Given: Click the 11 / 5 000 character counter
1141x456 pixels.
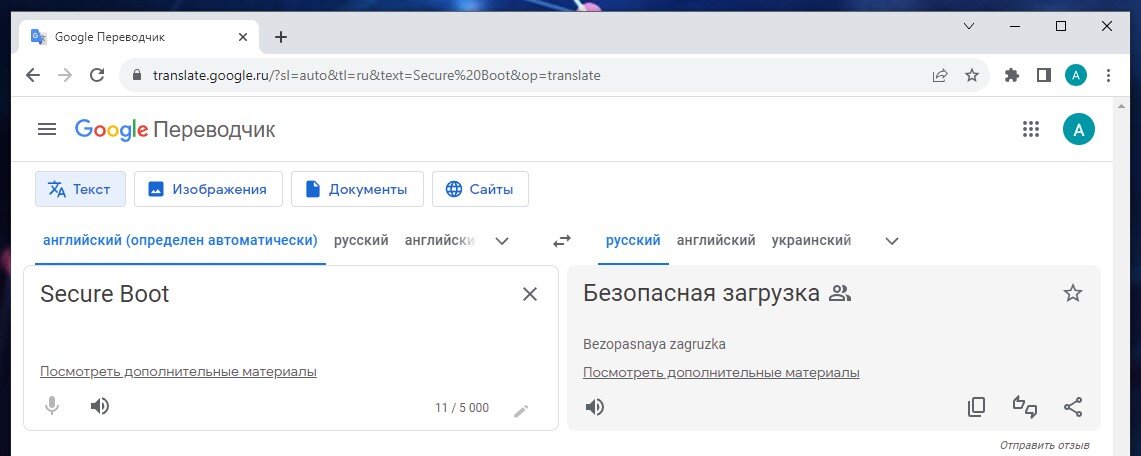Looking at the screenshot, I should point(462,408).
